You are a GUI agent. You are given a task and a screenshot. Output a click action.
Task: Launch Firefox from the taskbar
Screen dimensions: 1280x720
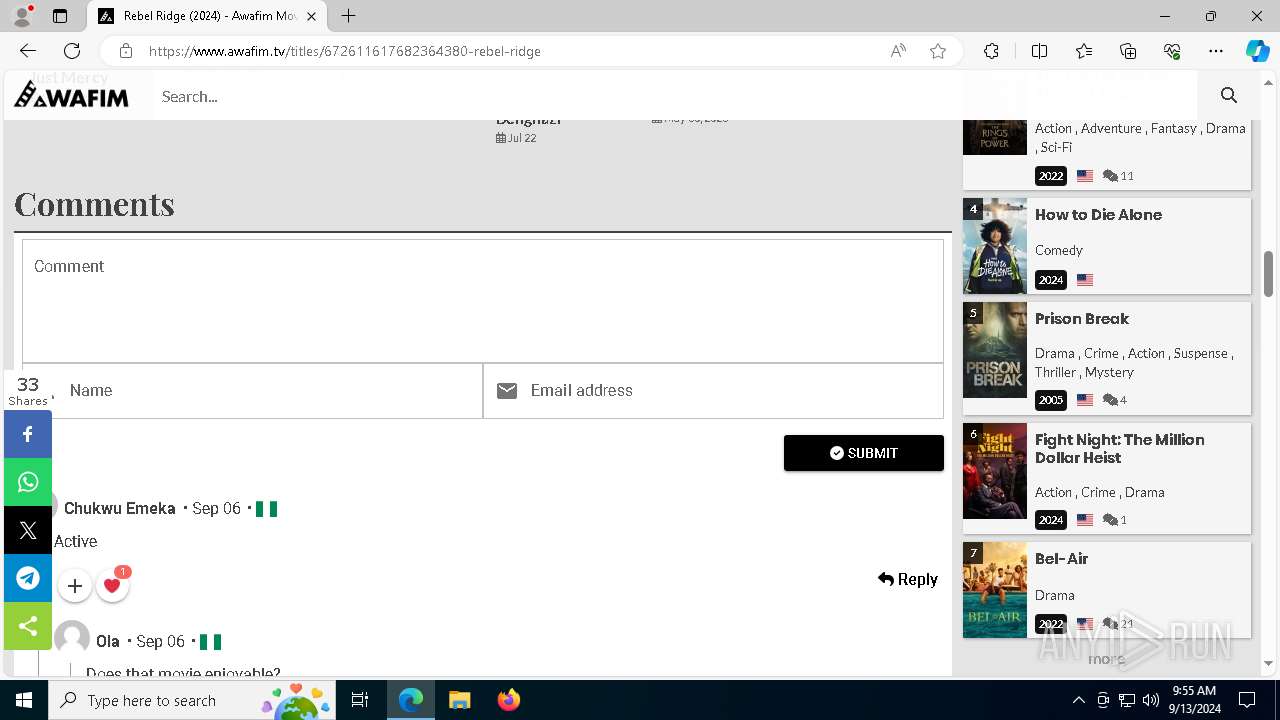509,700
